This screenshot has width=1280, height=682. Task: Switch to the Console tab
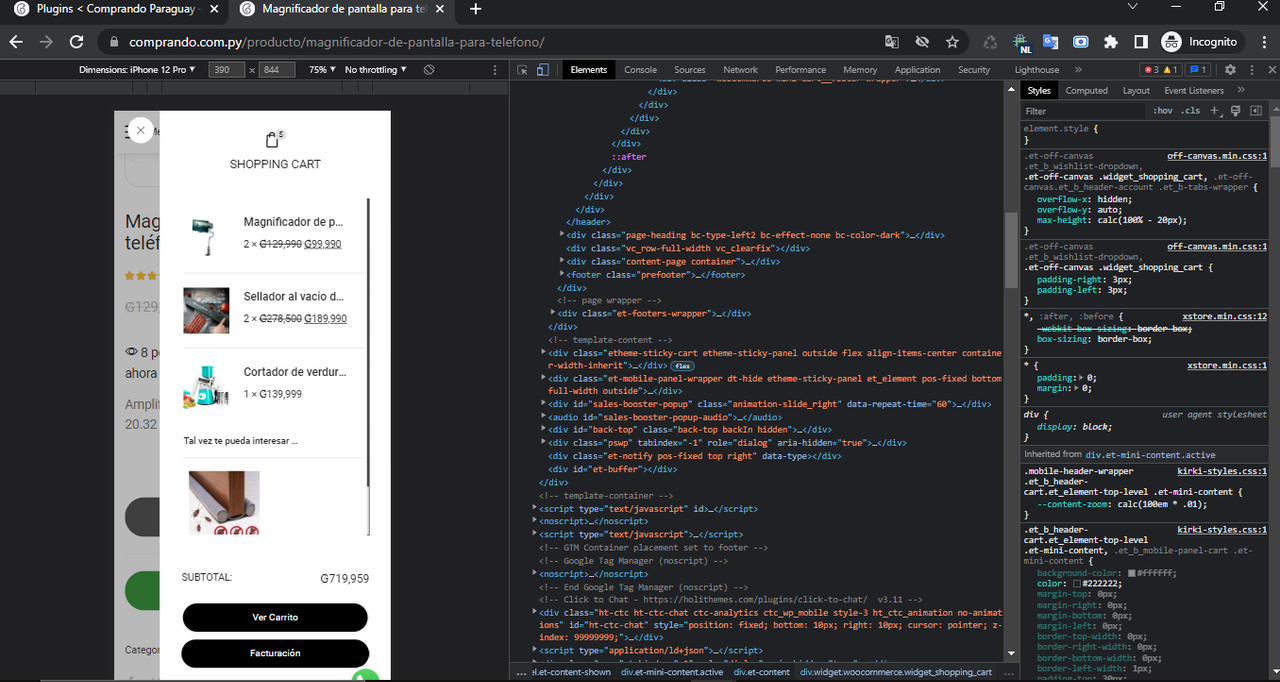pyautogui.click(x=640, y=70)
